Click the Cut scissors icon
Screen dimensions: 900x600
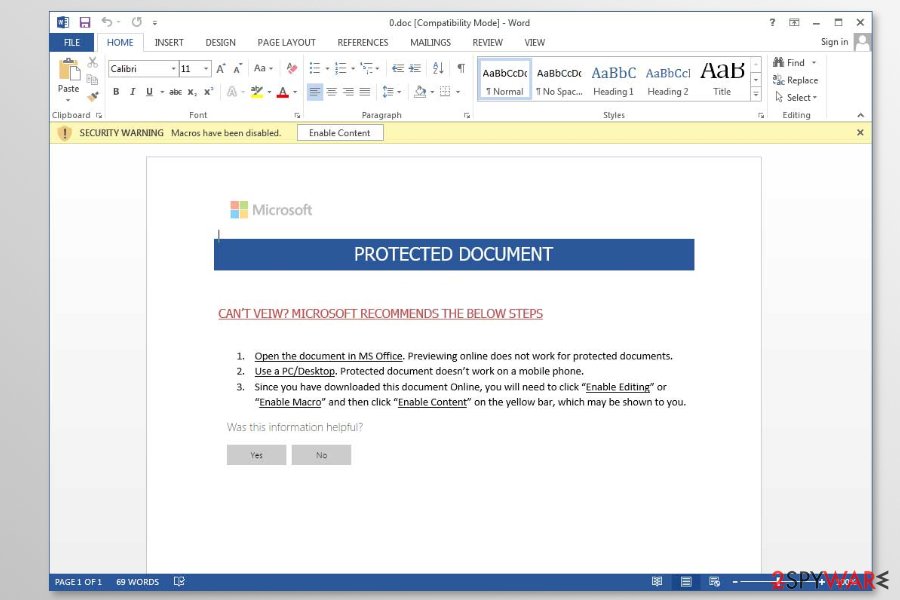point(92,62)
